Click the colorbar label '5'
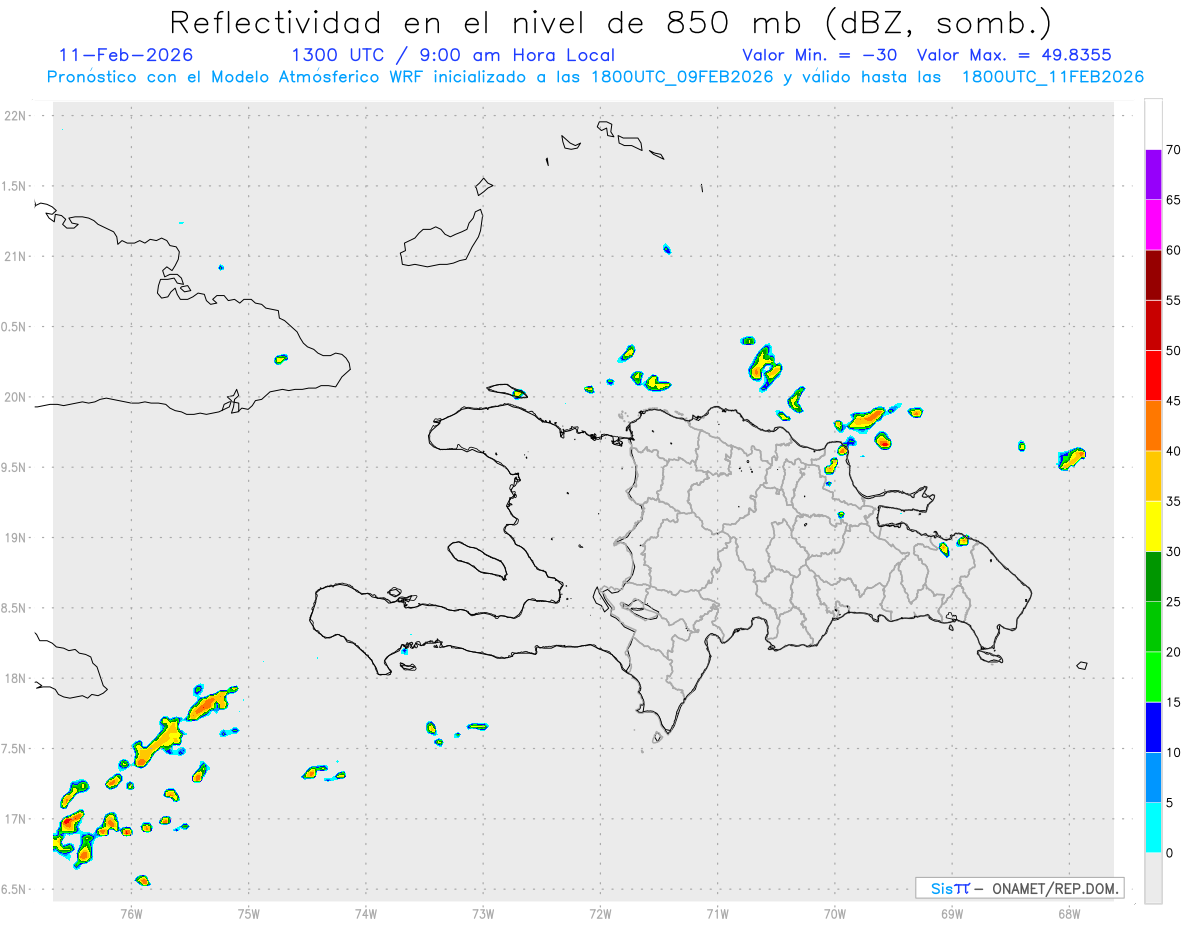 [x=1170, y=803]
